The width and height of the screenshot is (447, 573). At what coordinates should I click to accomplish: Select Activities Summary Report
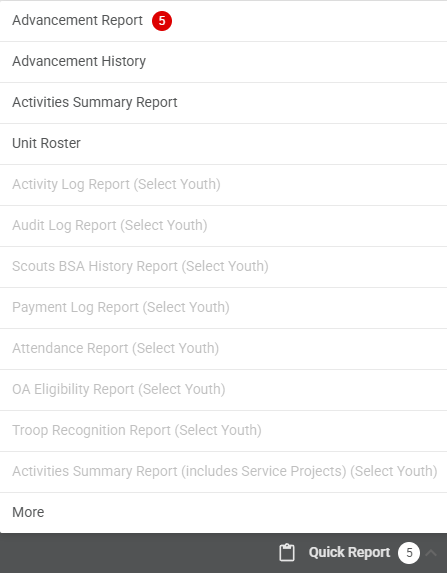coord(223,103)
